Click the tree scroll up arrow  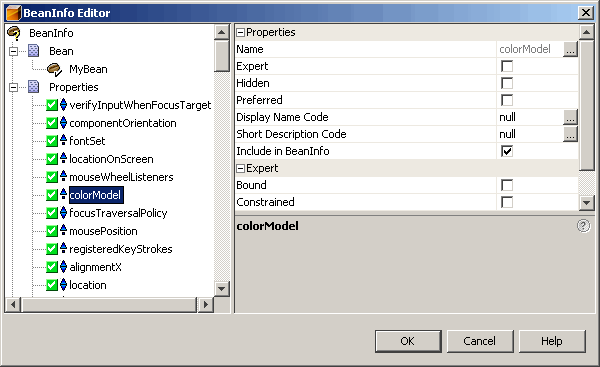tap(222, 32)
